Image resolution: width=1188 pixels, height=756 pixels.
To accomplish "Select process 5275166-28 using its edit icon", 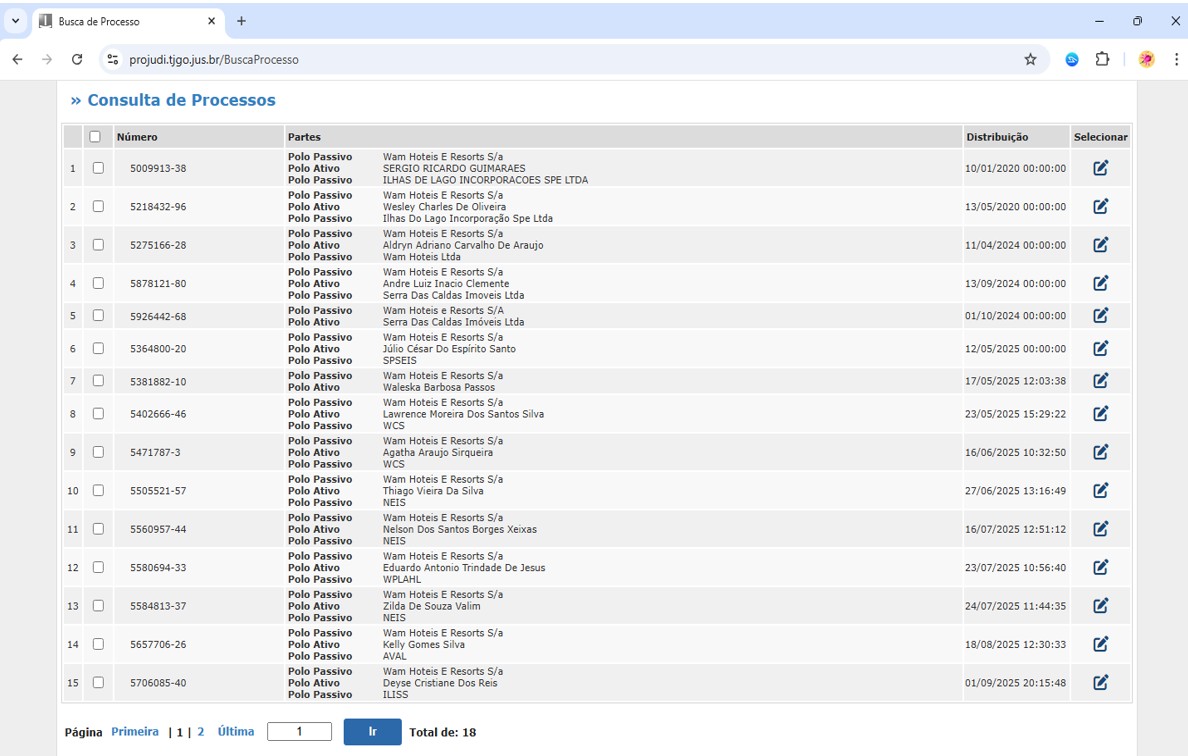I will pos(1100,245).
